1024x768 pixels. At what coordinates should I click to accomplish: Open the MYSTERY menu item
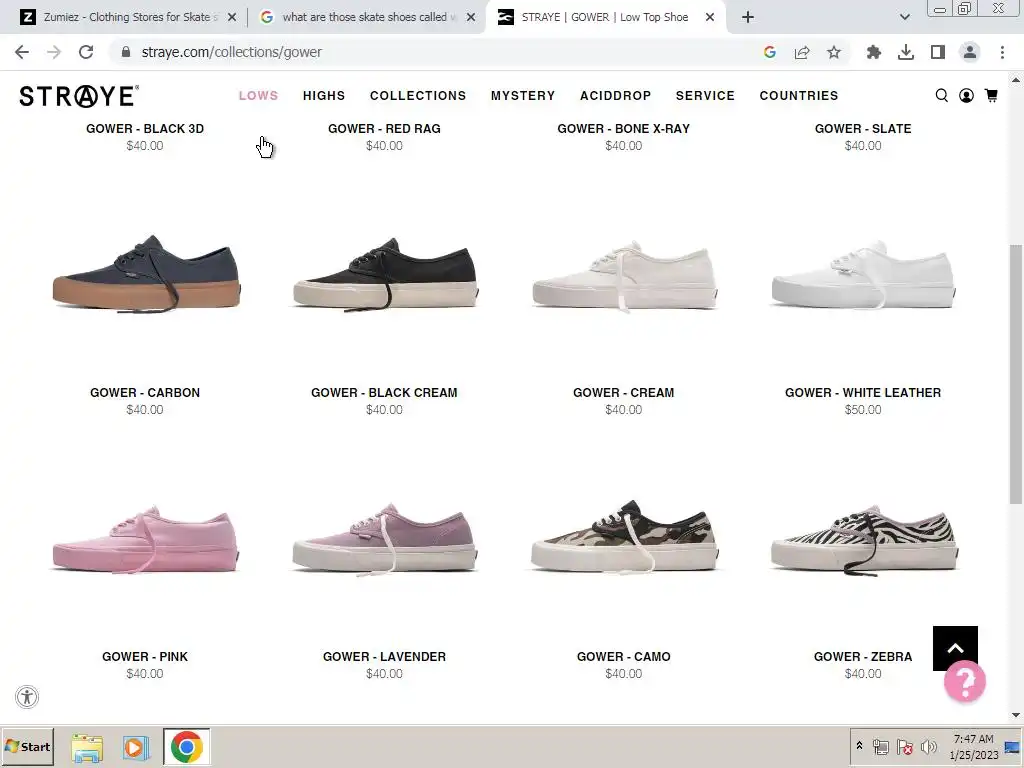[x=523, y=95]
